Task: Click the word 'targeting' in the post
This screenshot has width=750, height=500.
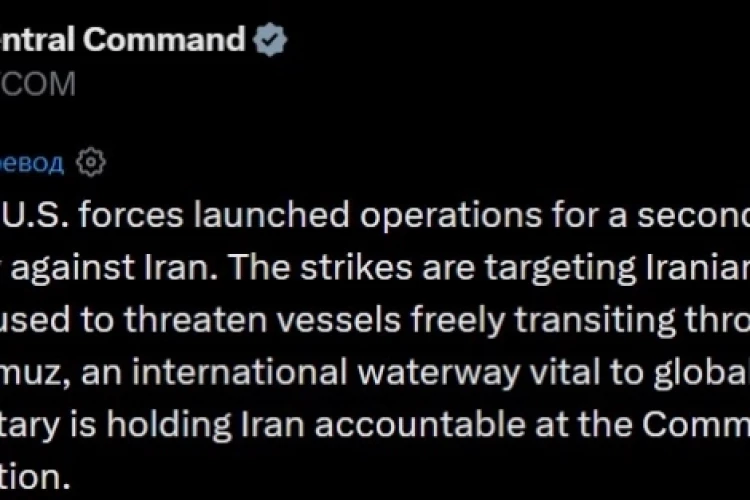Action: pyautogui.click(x=560, y=268)
